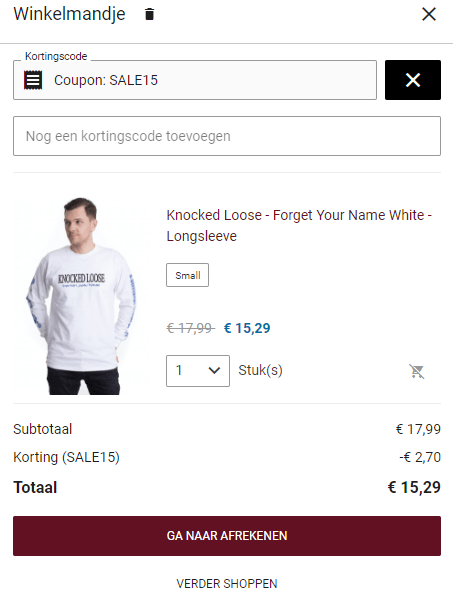Continue shopping via VERDER SHOPPEN
Screen dimensions: 453x595
pyautogui.click(x=227, y=584)
